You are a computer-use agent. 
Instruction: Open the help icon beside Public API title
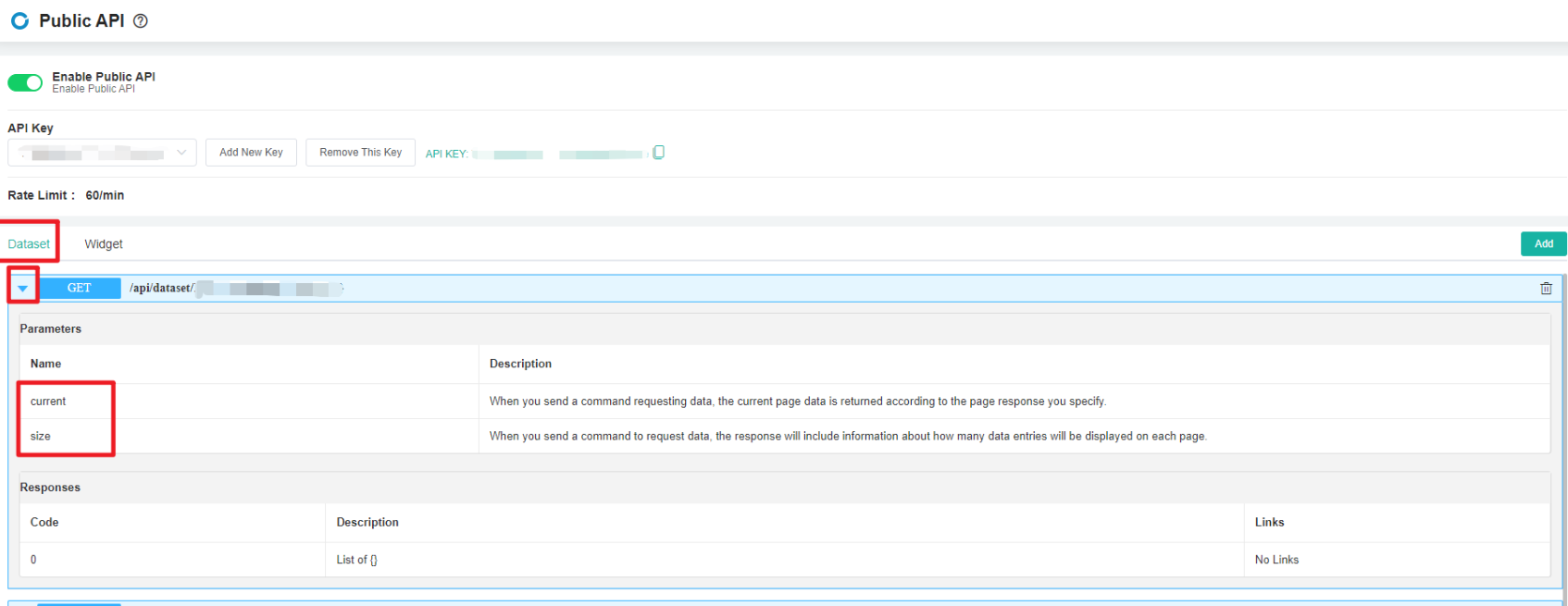point(141,20)
